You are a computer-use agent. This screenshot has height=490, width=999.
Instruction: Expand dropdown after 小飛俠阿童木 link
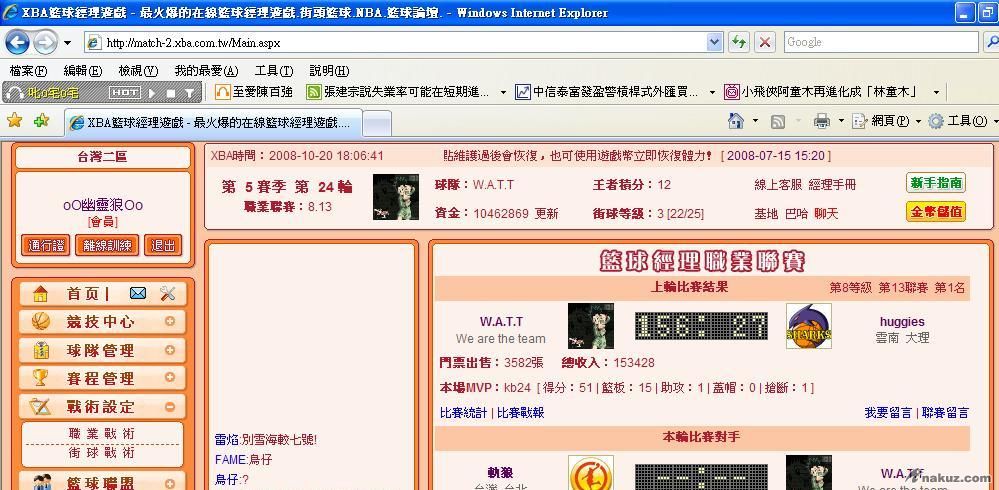tap(936, 92)
